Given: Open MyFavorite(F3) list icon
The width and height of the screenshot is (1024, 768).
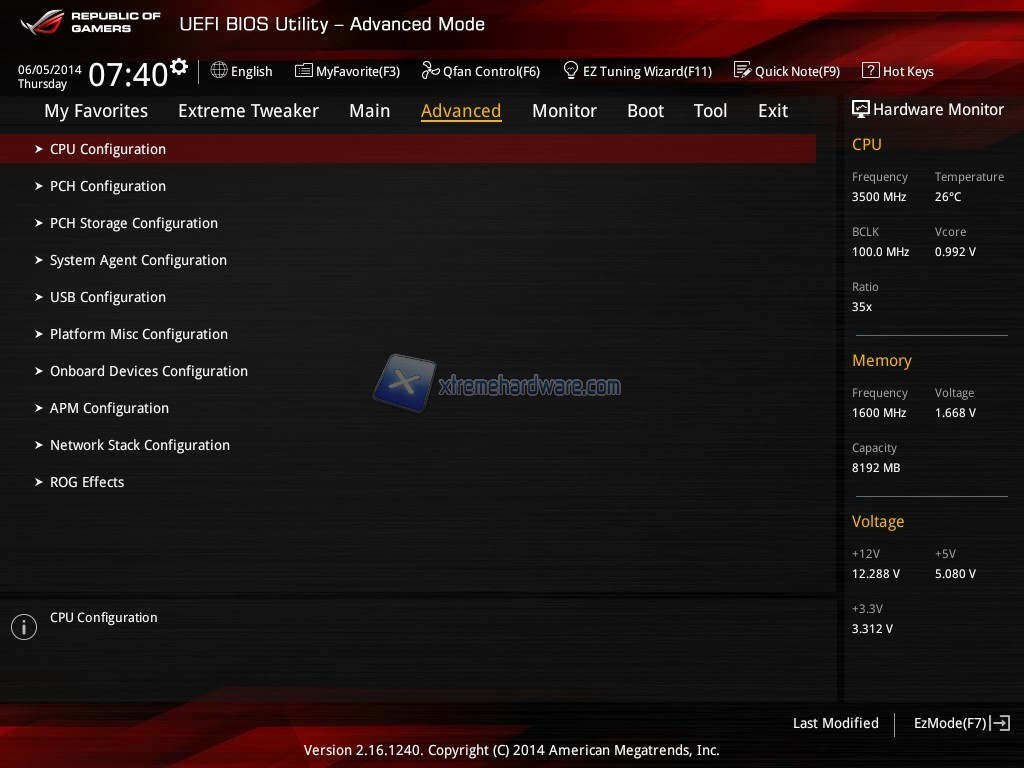Looking at the screenshot, I should [x=304, y=71].
